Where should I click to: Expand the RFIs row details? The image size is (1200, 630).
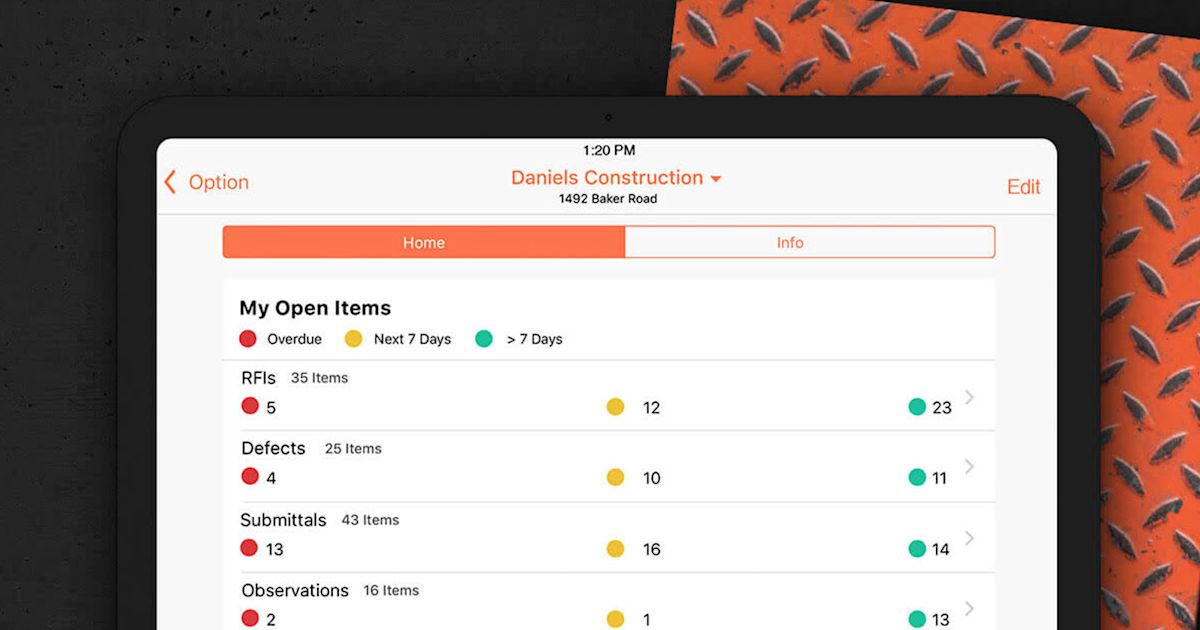click(x=968, y=396)
